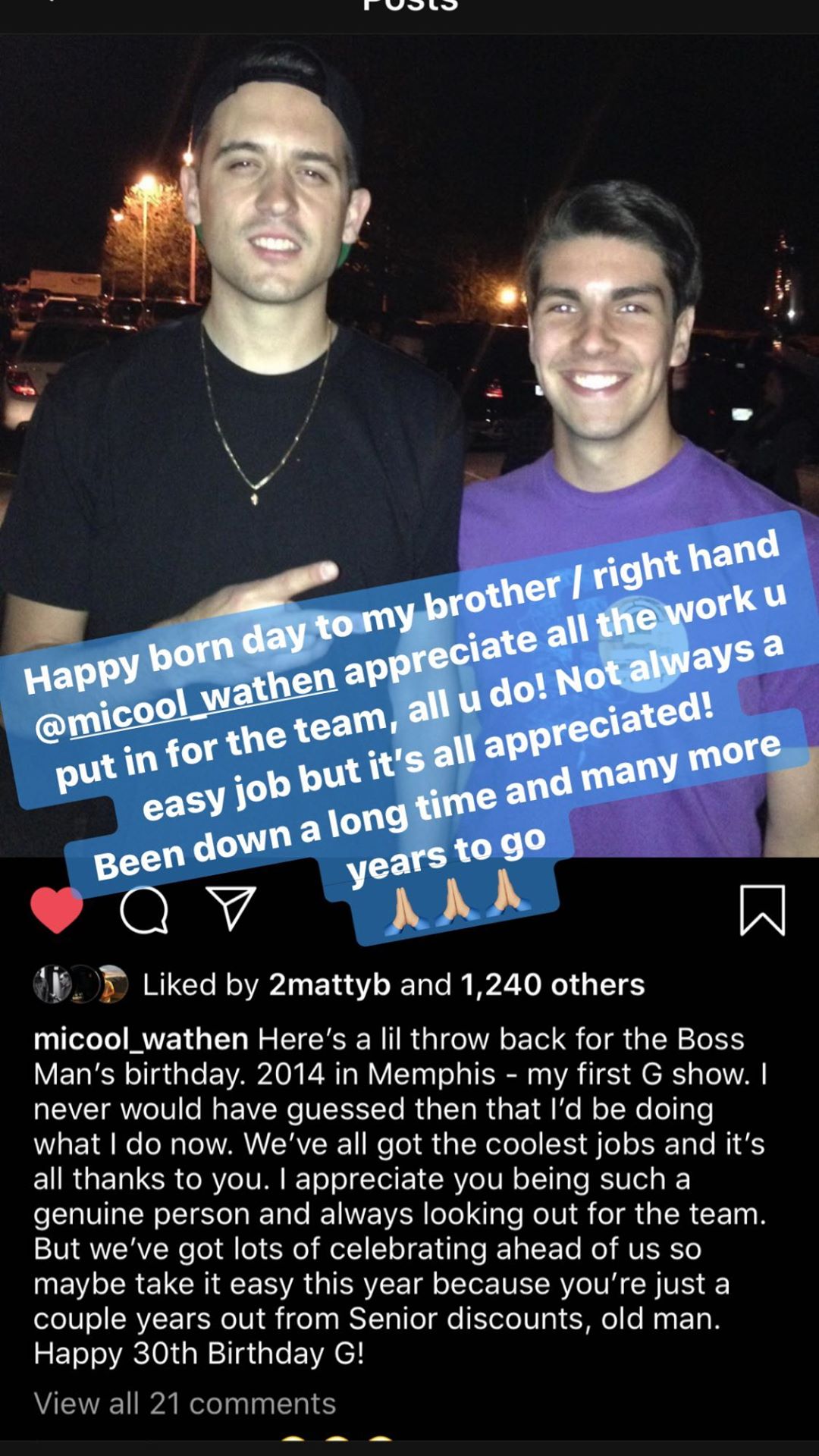Tap the third liker avatar

point(112,984)
